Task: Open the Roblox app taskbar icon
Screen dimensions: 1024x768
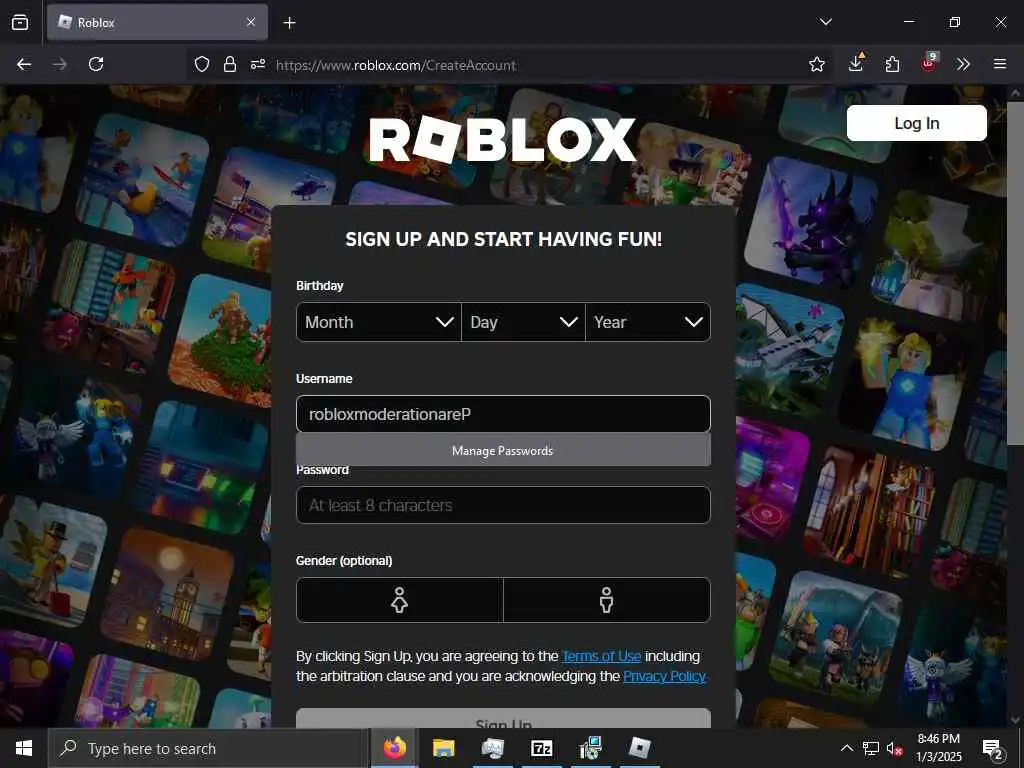Action: [639, 748]
